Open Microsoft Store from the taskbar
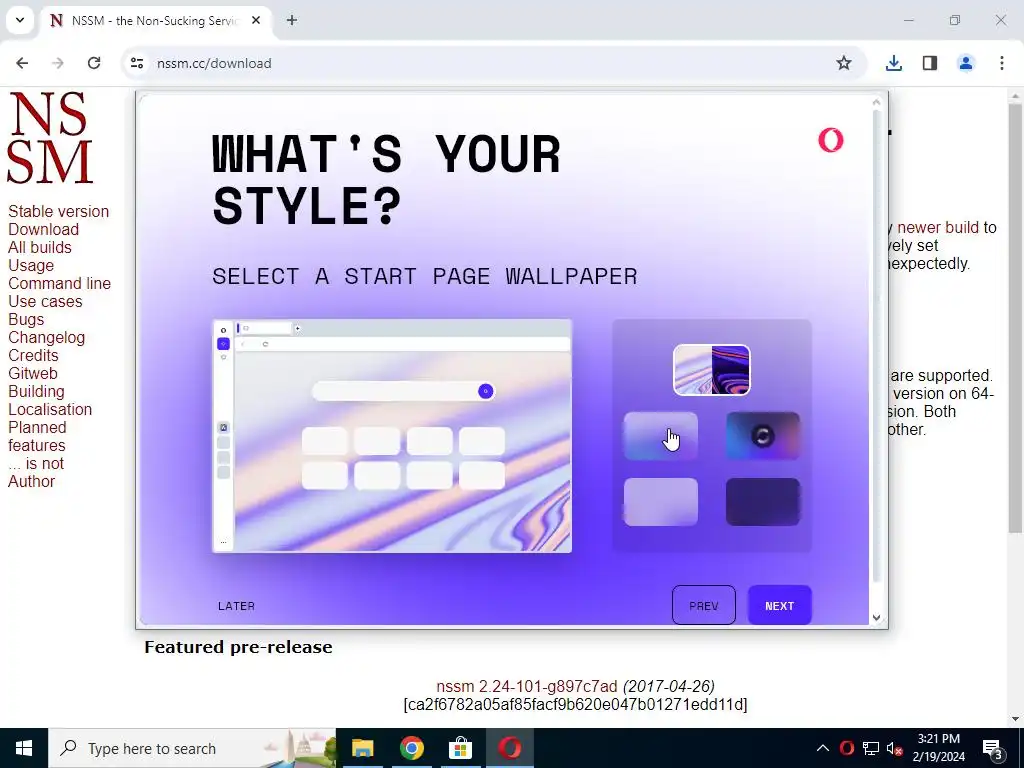 pyautogui.click(x=460, y=748)
